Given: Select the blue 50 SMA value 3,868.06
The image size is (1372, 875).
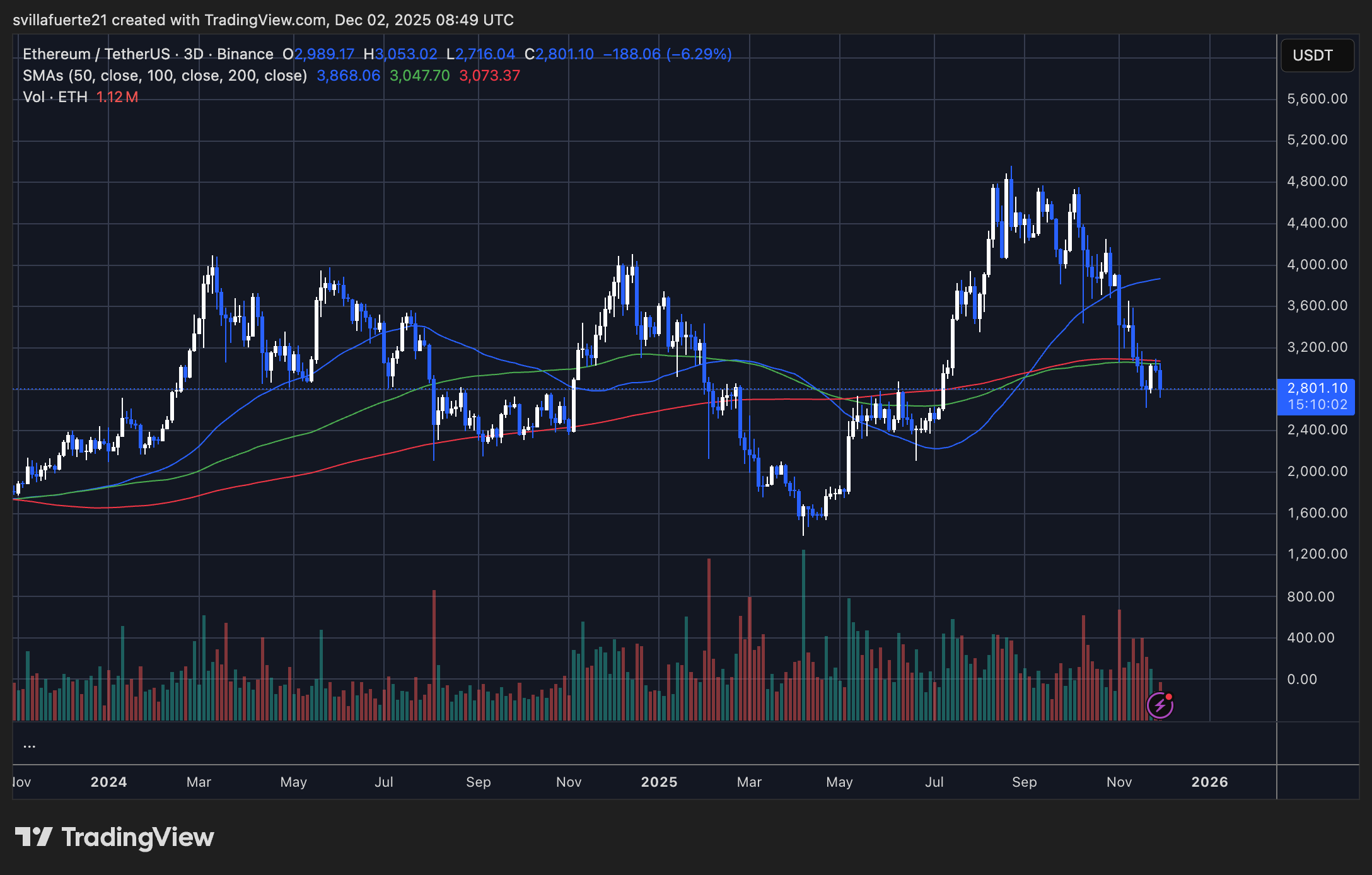Looking at the screenshot, I should 347,75.
